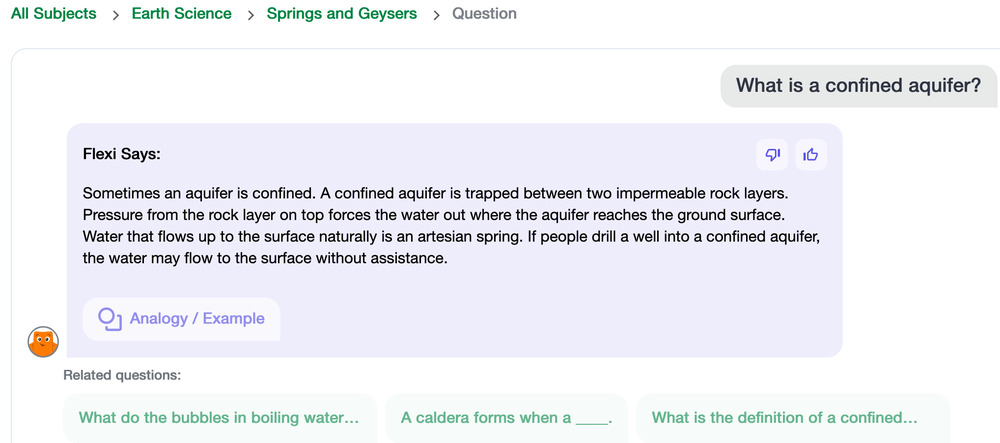
Task: Open related question 'A caldera forms when a'
Action: click(x=506, y=418)
